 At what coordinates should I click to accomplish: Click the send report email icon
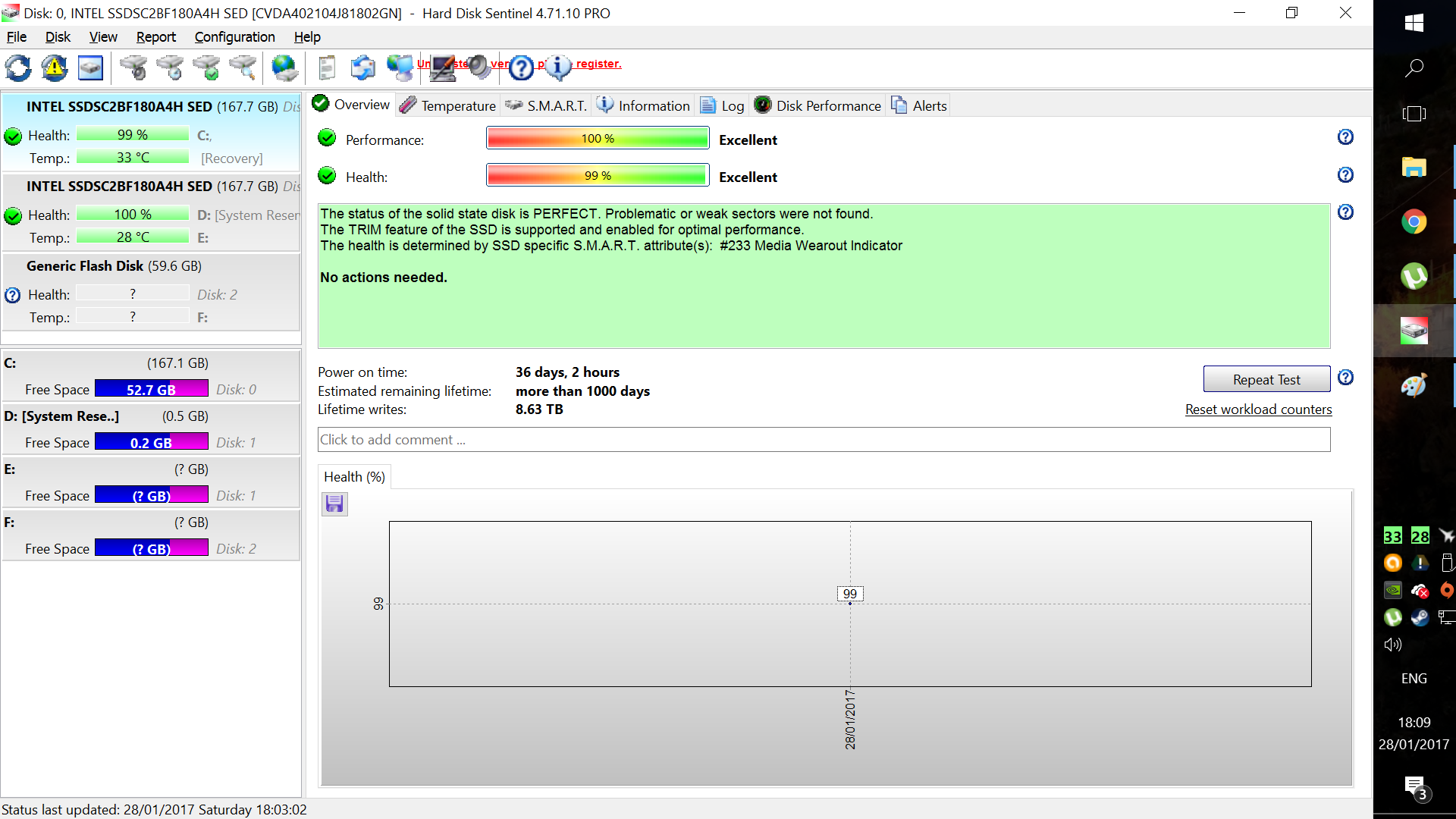362,68
